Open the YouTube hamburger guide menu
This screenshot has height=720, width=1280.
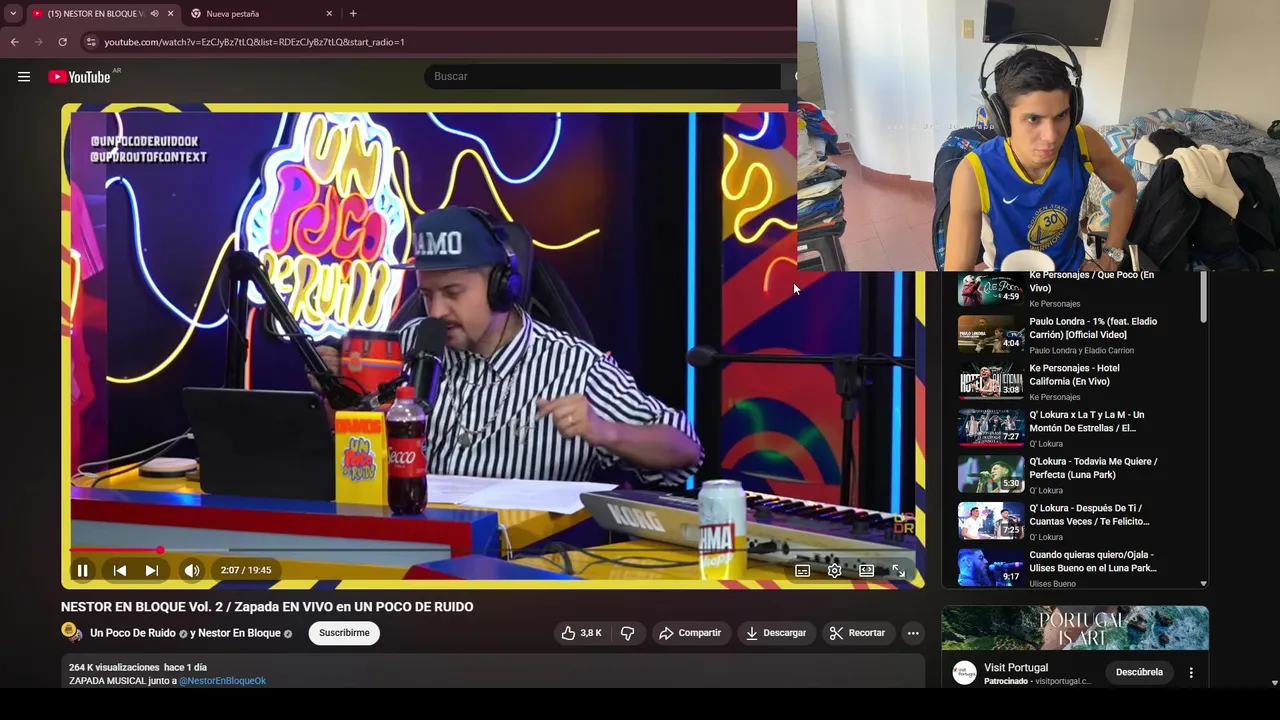(24, 76)
